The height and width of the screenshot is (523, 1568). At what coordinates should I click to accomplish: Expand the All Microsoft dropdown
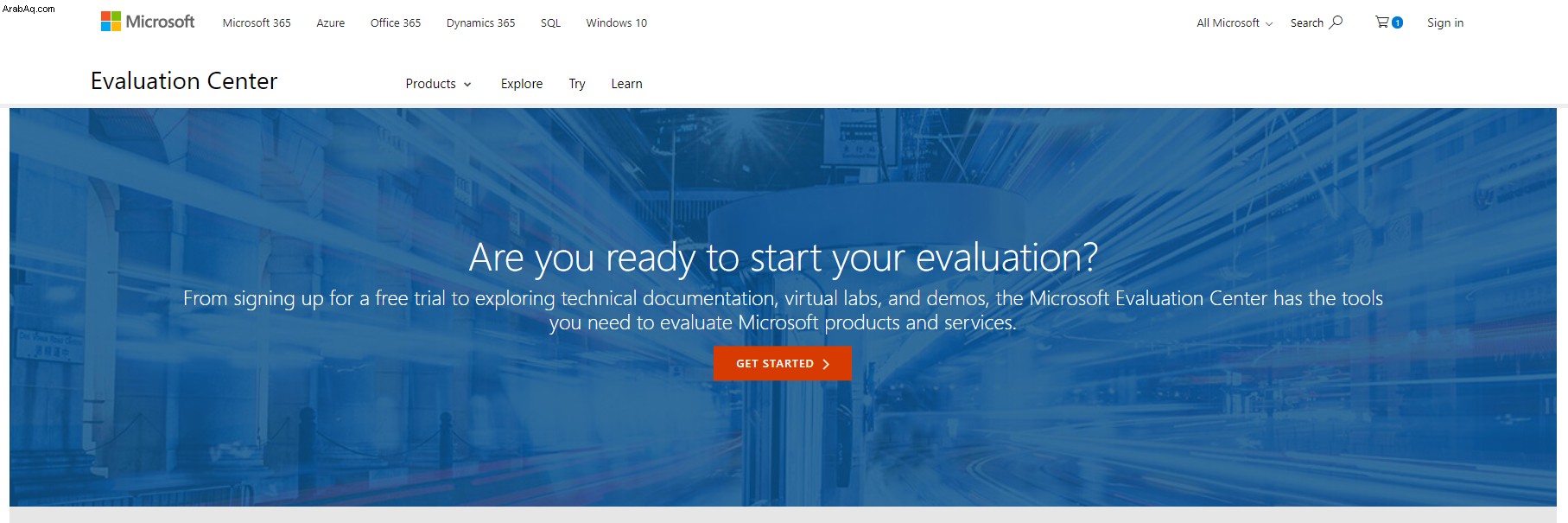tap(1235, 23)
